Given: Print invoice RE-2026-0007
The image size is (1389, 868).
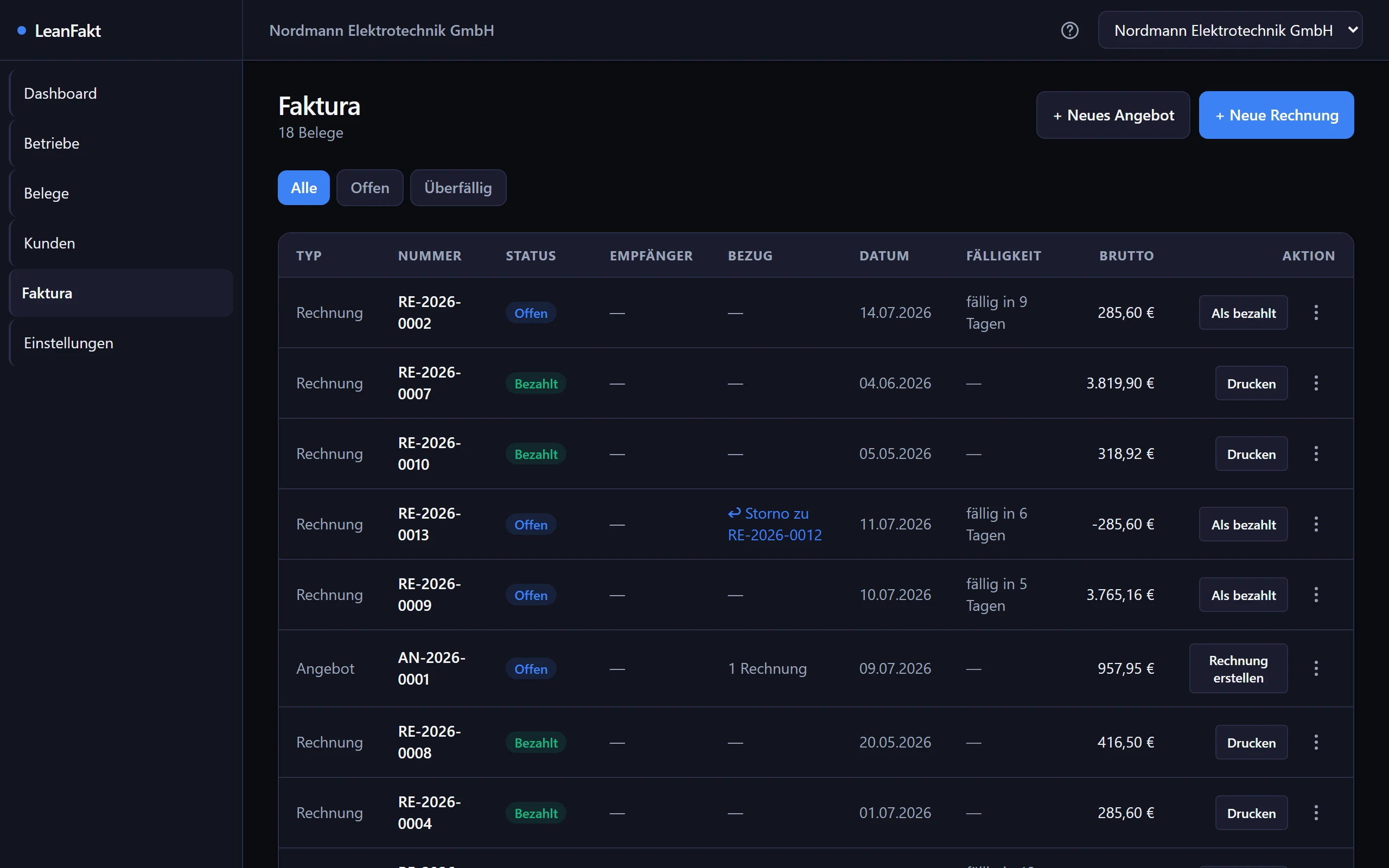Looking at the screenshot, I should pos(1251,383).
